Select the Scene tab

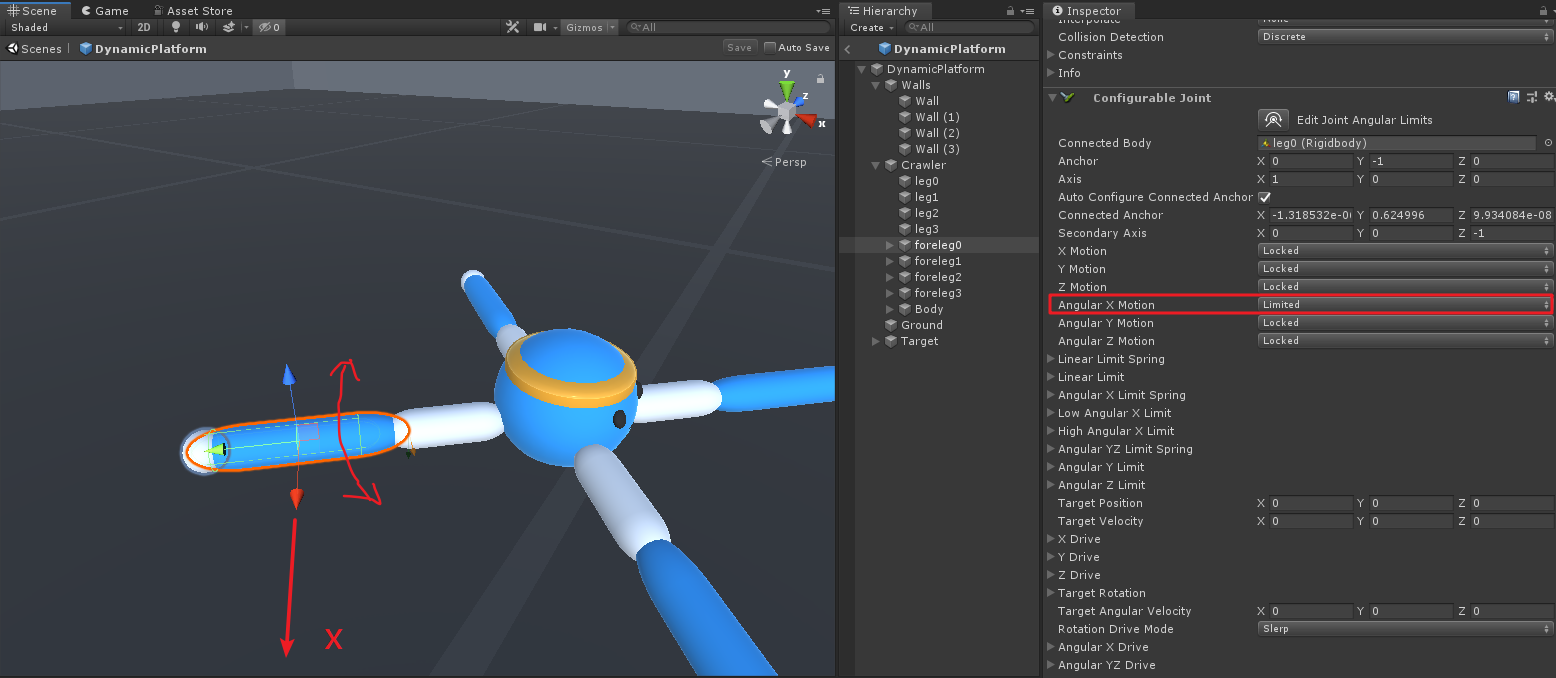35,10
